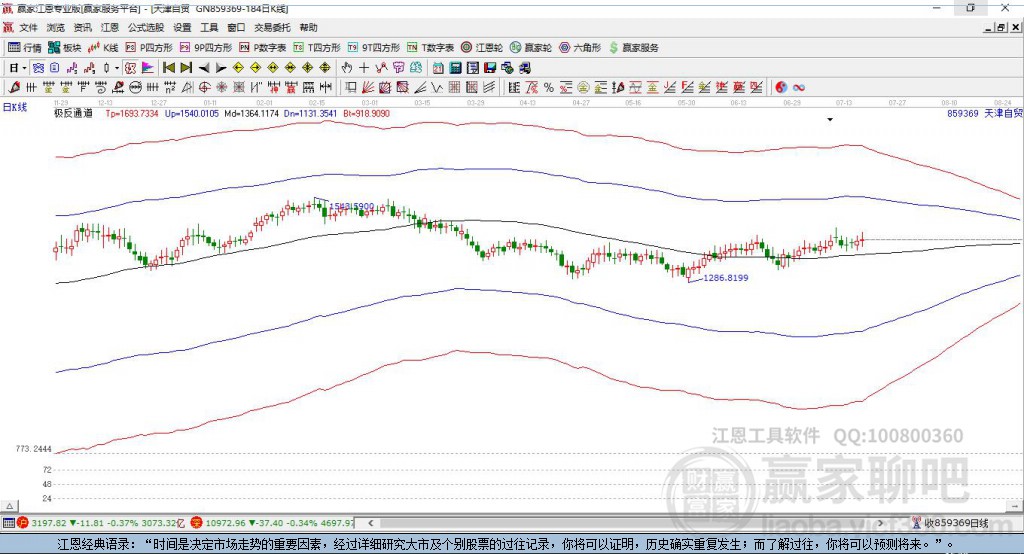
Task: Open the 赢家轮 wheel tool
Action: [531, 48]
